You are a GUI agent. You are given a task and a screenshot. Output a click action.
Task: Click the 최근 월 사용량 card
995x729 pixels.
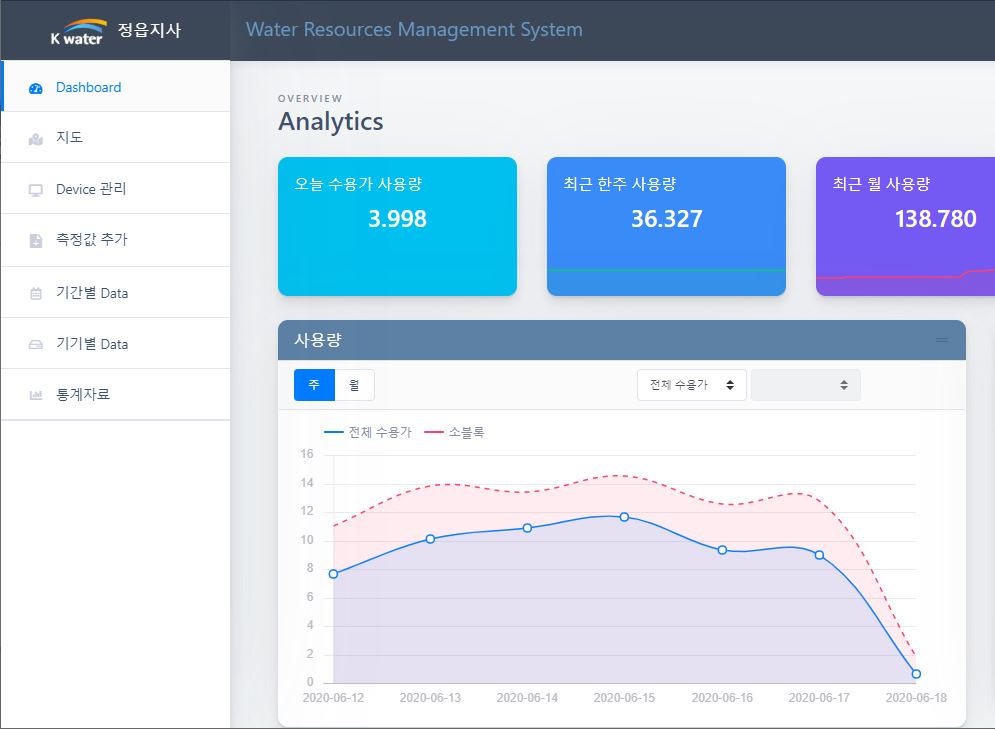[x=906, y=226]
